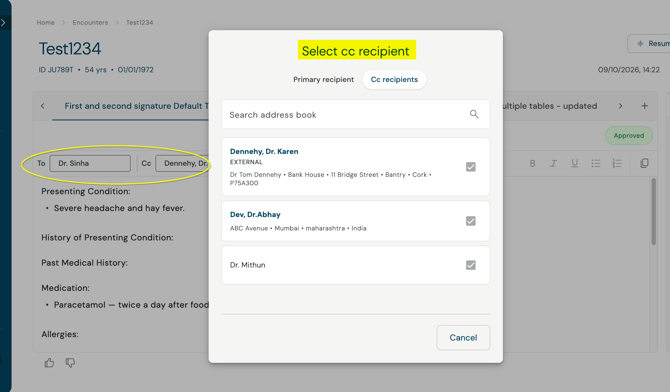This screenshot has width=670, height=392.
Task: Give thumbs up feedback on the note
Action: pyautogui.click(x=49, y=363)
